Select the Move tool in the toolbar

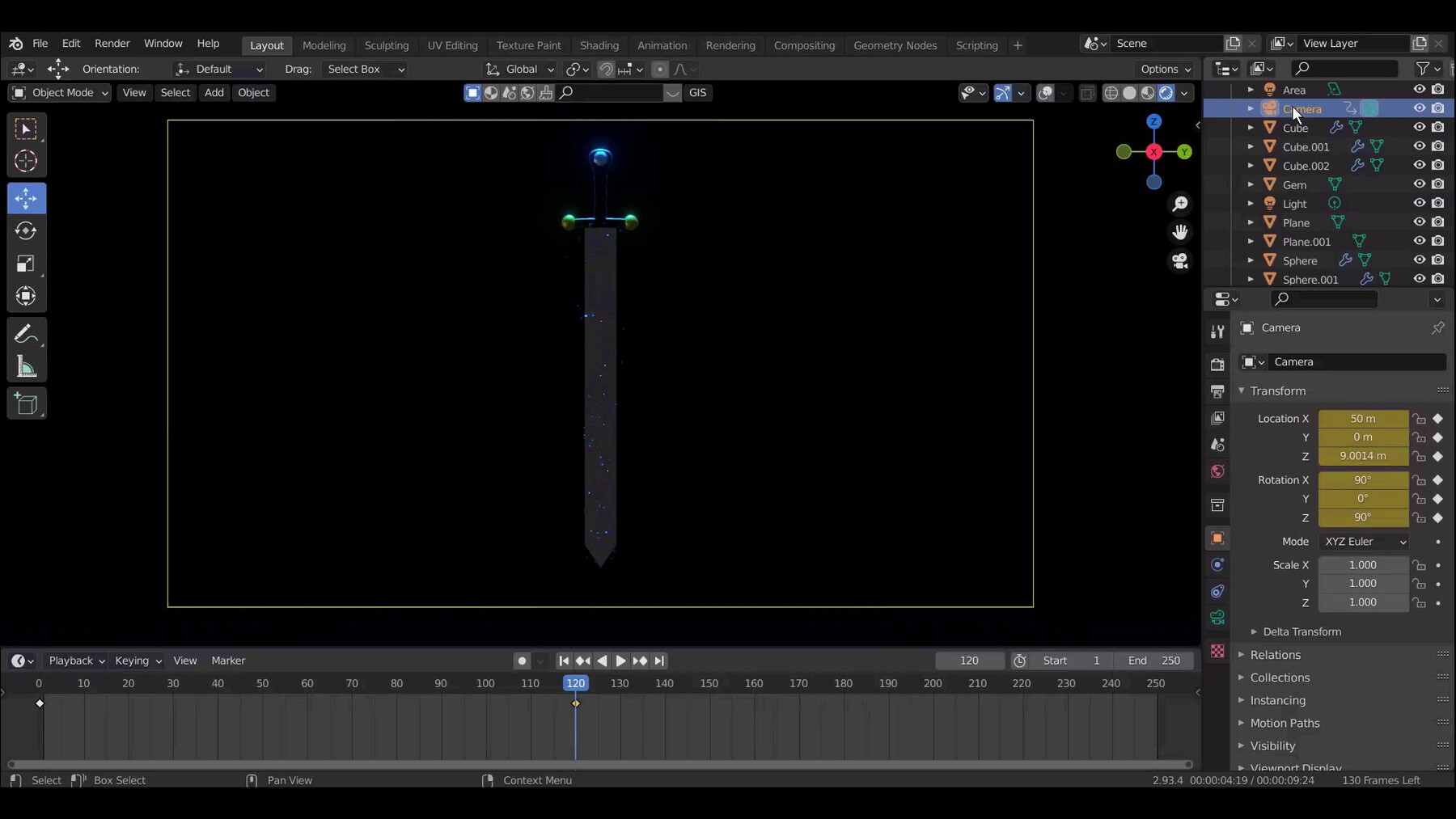tap(27, 198)
